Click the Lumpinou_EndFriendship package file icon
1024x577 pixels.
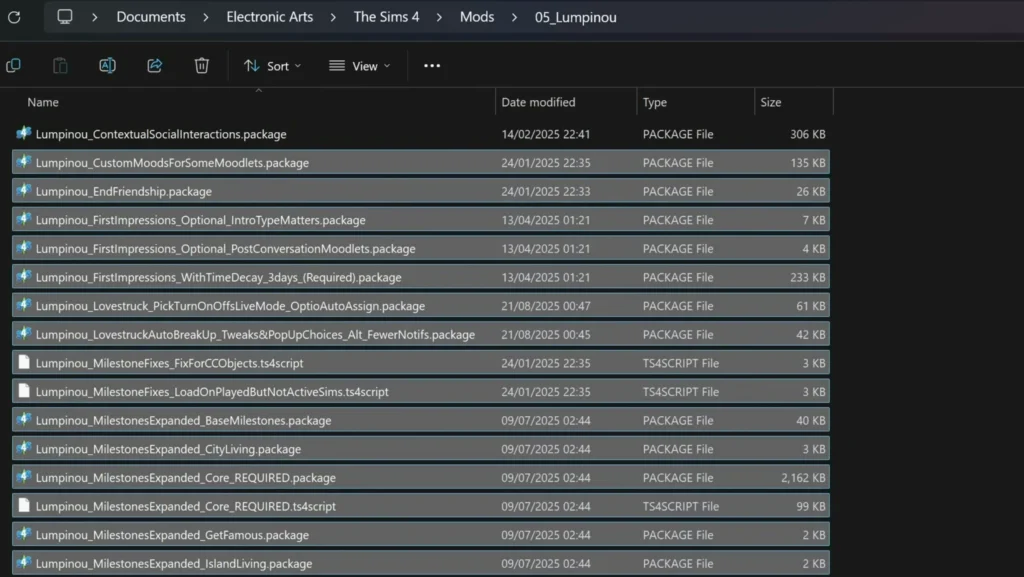click(24, 191)
